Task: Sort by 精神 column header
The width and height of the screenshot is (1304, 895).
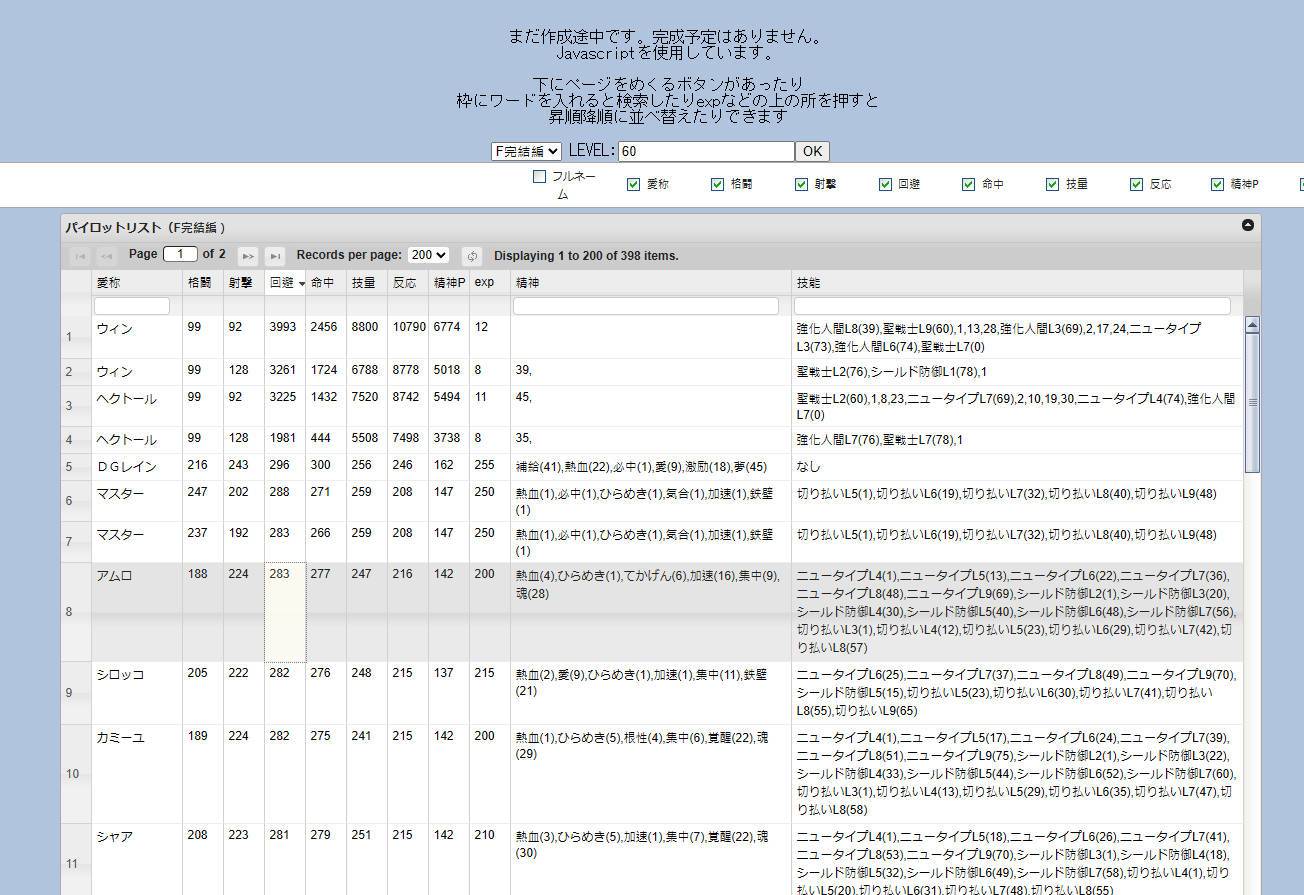Action: [x=651, y=283]
